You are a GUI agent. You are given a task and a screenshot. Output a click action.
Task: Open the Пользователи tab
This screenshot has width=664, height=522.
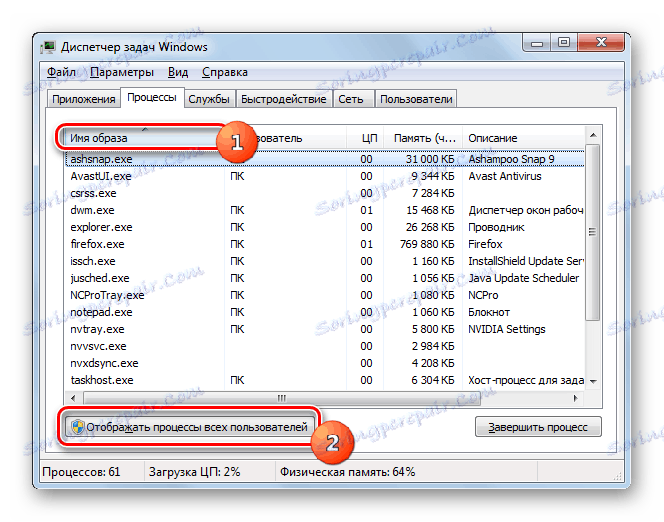(x=416, y=99)
